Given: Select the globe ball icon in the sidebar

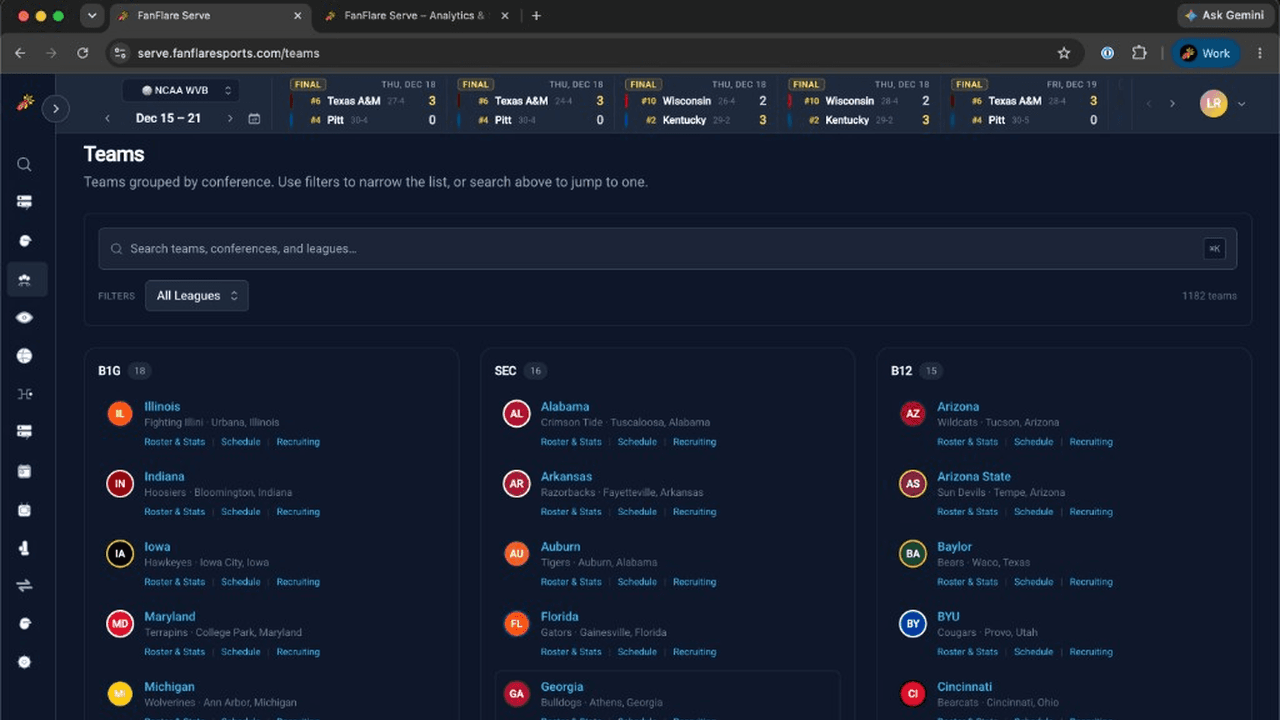Looking at the screenshot, I should [x=25, y=356].
